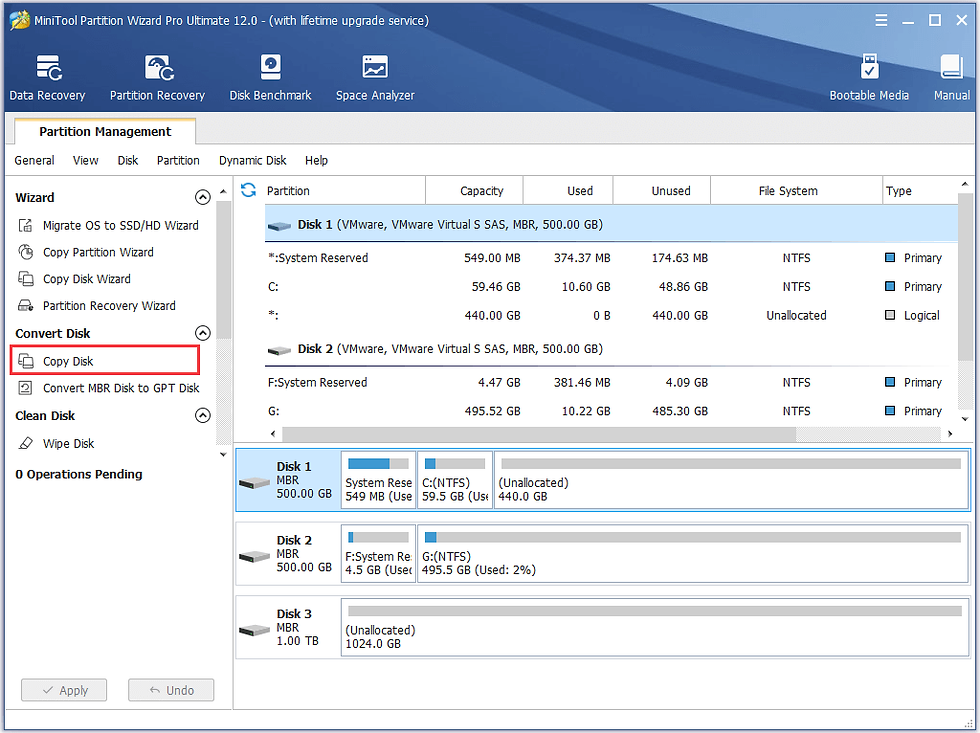This screenshot has height=733, width=980.
Task: Launch Partition Recovery from the toolbar
Action: coord(158,77)
